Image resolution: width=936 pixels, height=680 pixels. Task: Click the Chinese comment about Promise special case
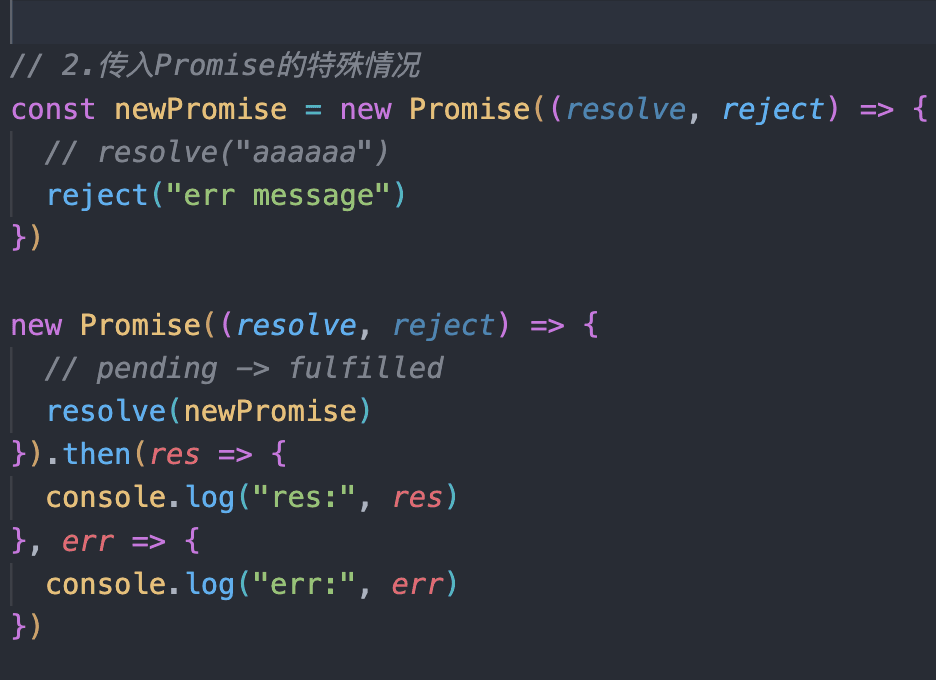[215, 65]
